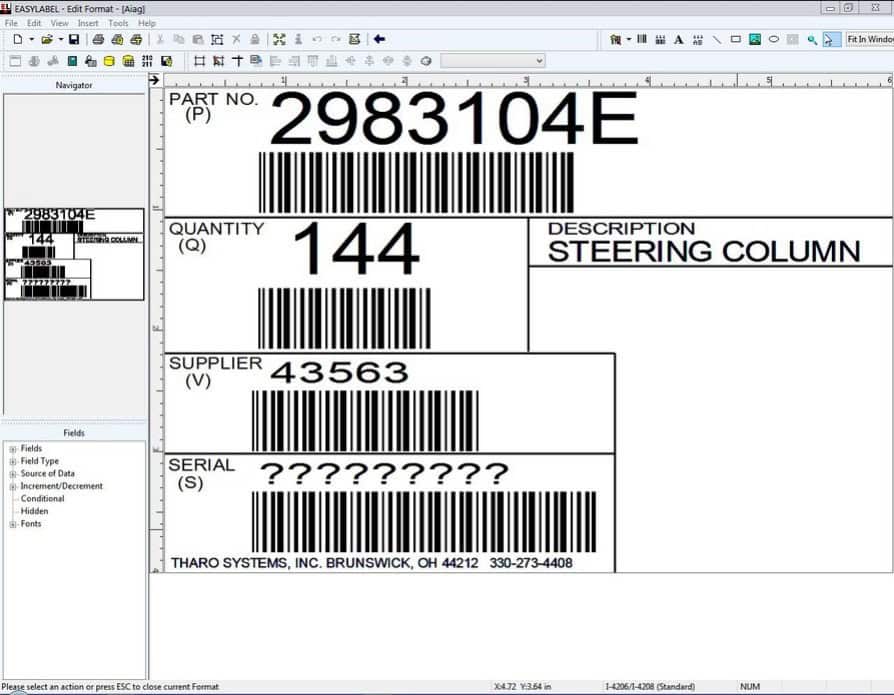The height and width of the screenshot is (695, 894).
Task: Select the THARO SYSTEMS address text line
Action: [372, 563]
